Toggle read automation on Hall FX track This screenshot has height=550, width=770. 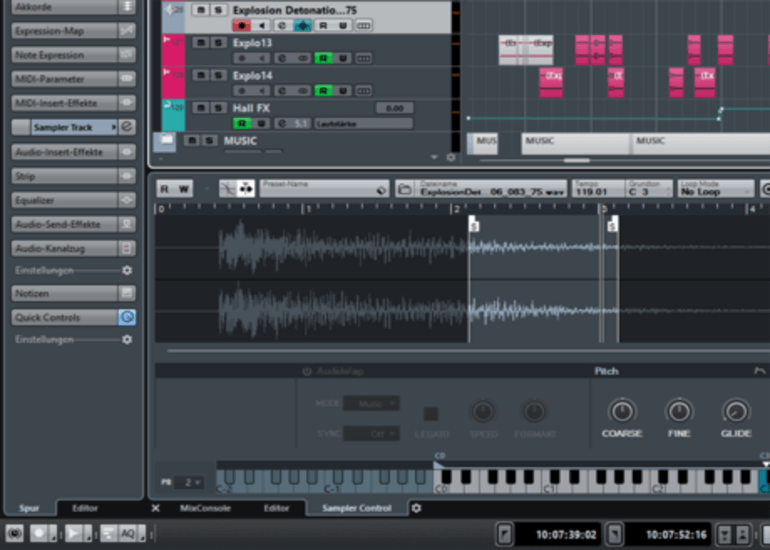coord(241,123)
